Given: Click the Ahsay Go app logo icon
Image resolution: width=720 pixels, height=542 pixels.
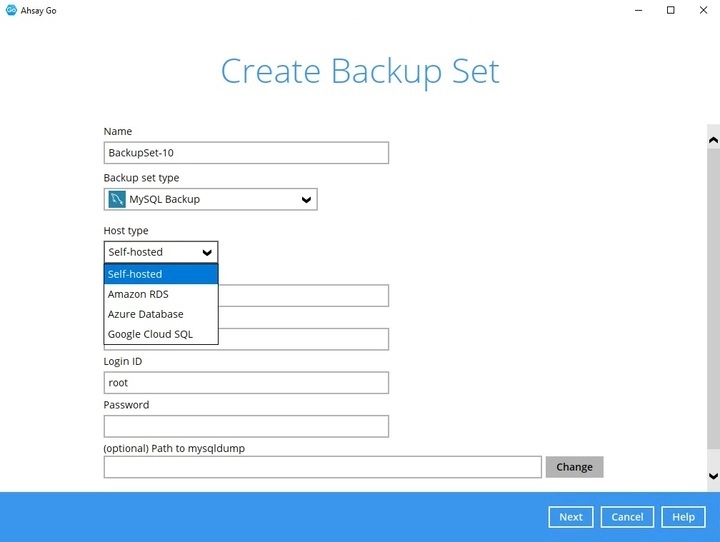Looking at the screenshot, I should click(11, 10).
